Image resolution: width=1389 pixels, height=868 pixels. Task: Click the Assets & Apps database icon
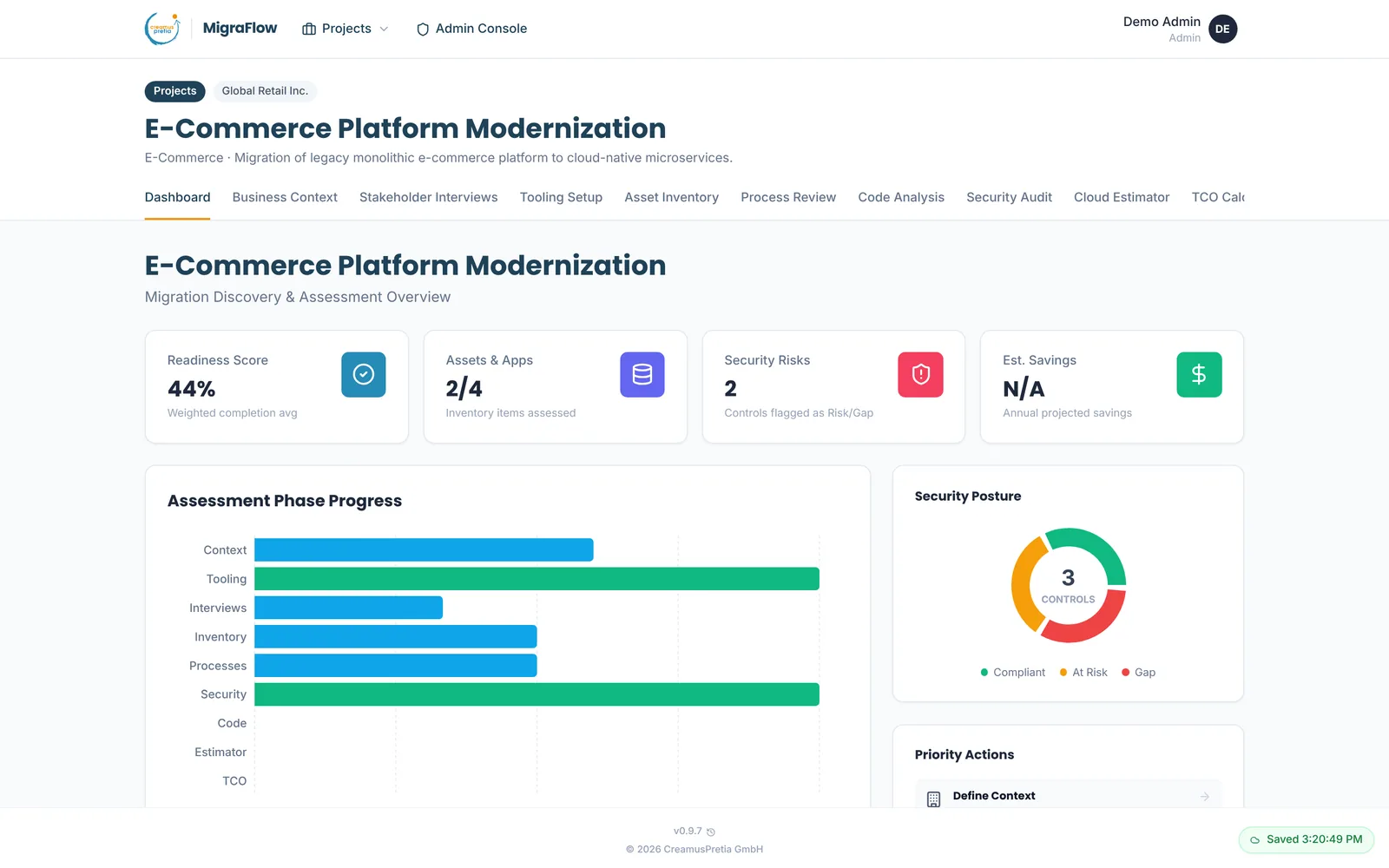pyautogui.click(x=642, y=374)
